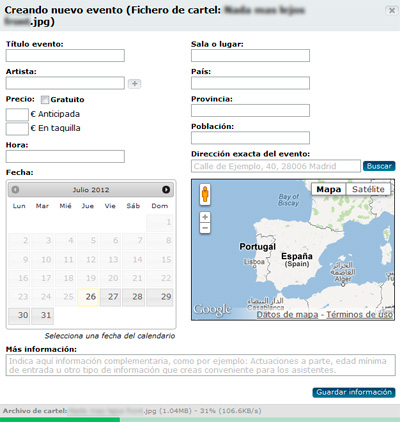Click the upload progress bar
This screenshot has height=422, width=400.
200,420
